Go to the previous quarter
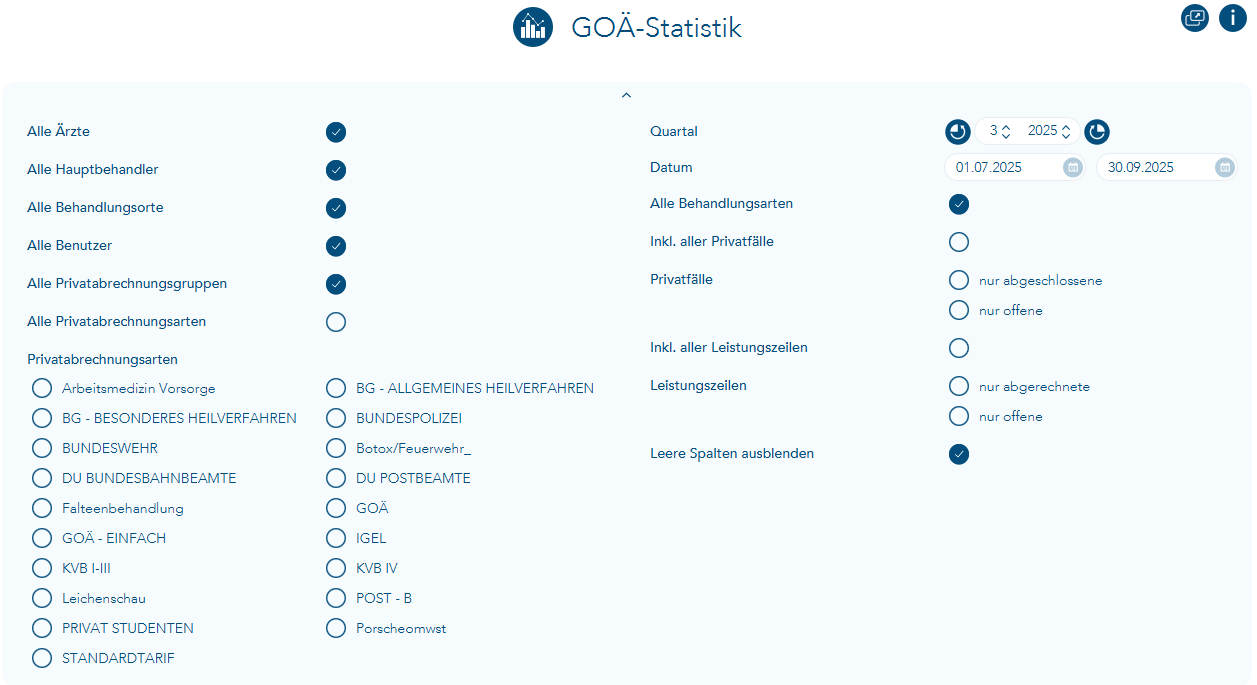Viewport: 1257px width, 685px height. [958, 131]
